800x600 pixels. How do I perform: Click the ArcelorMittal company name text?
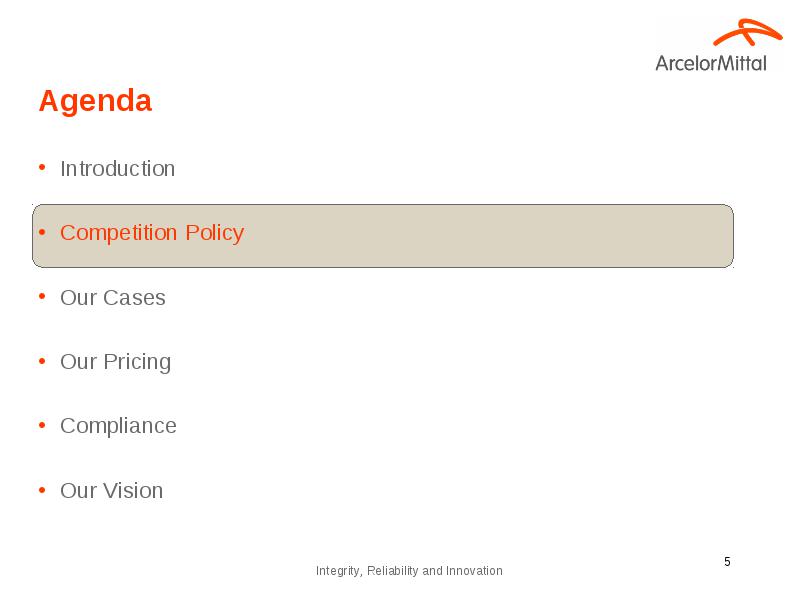[711, 64]
